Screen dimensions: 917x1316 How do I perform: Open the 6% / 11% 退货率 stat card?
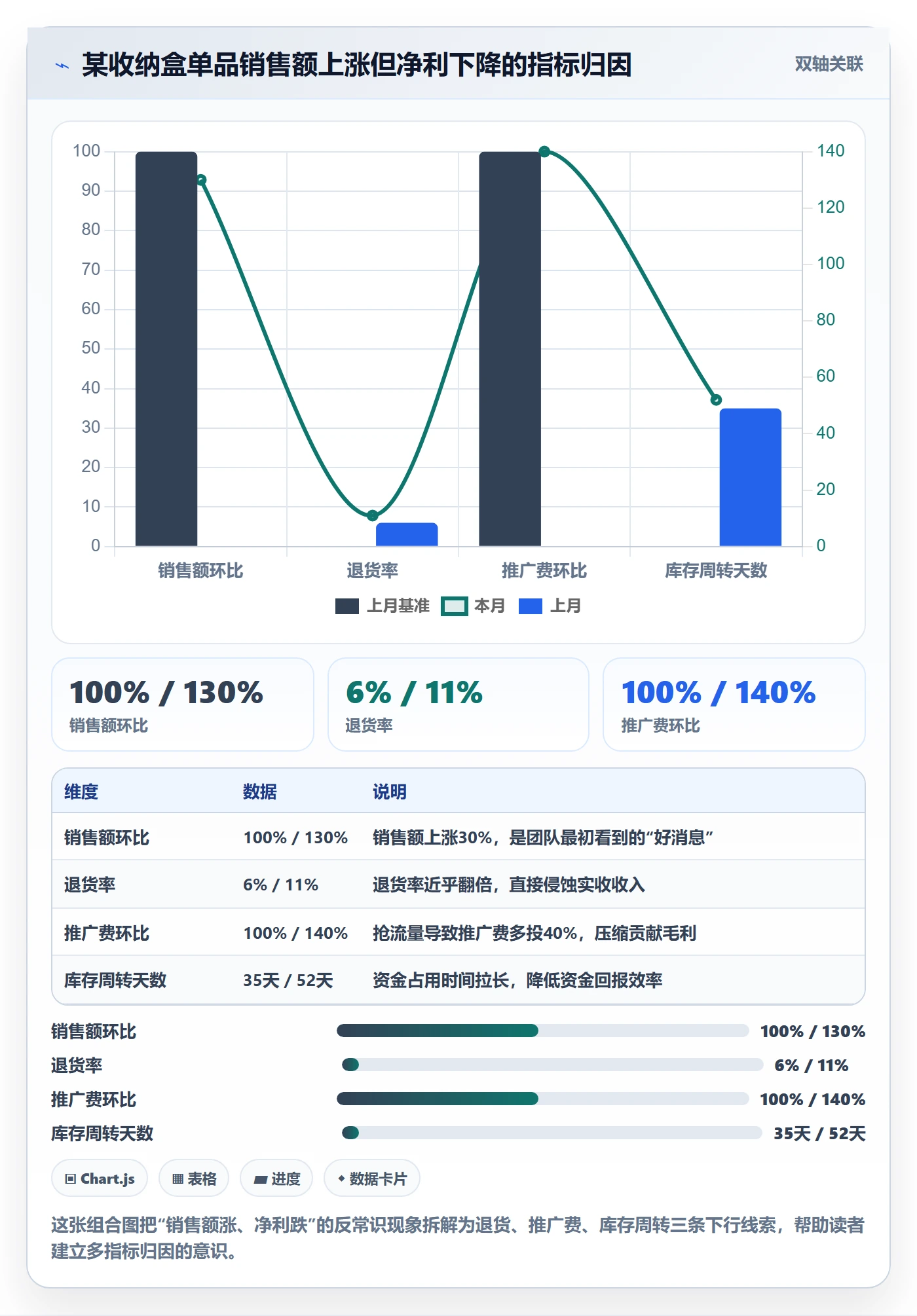click(x=458, y=704)
